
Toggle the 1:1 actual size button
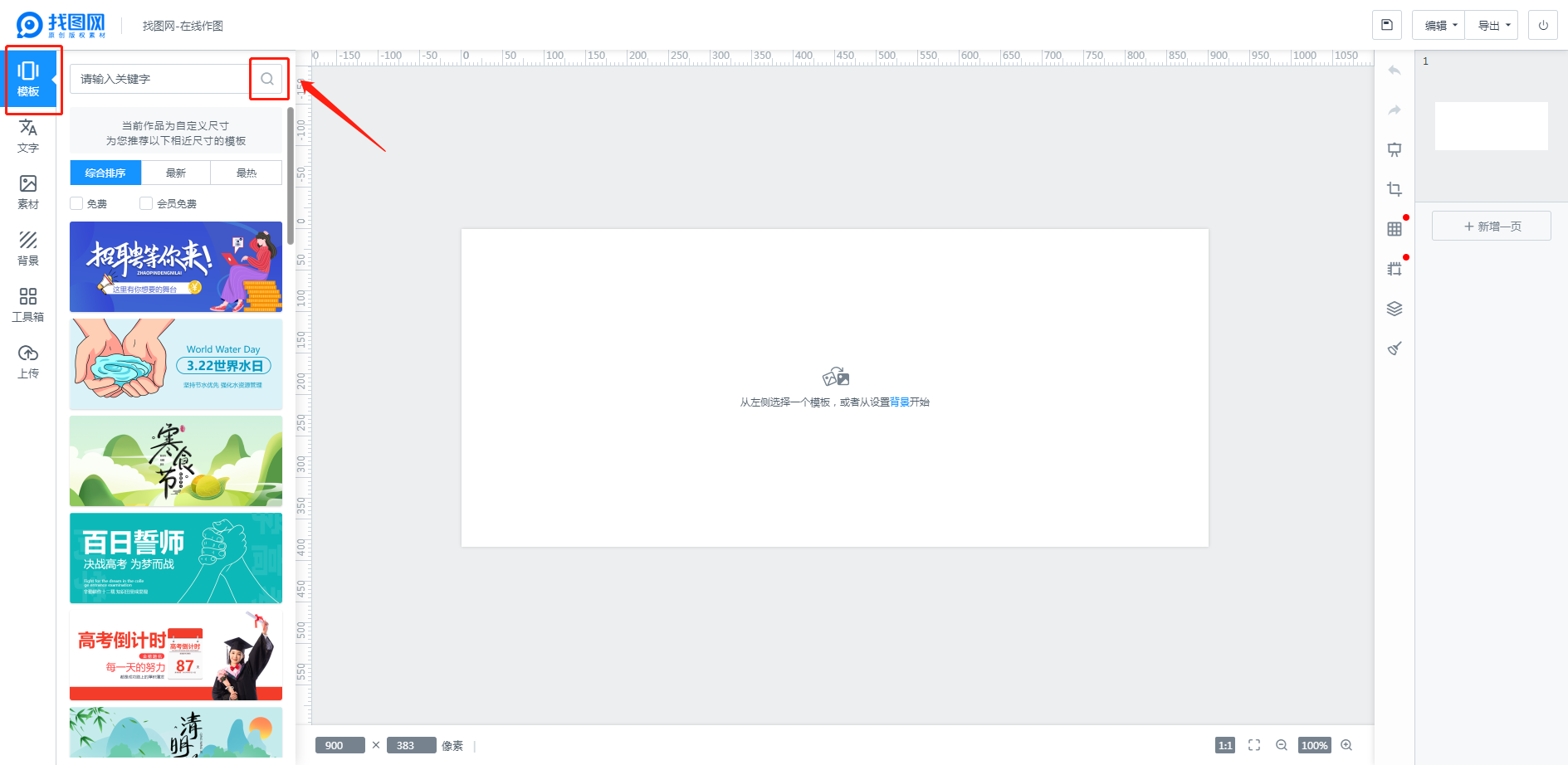click(x=1224, y=745)
